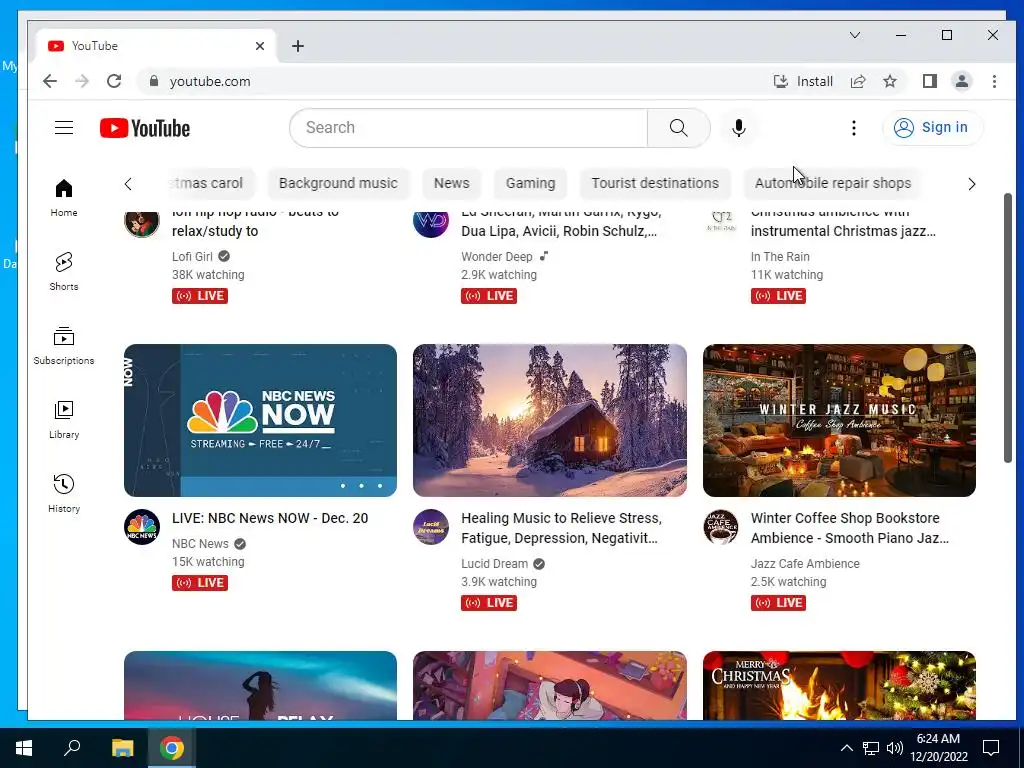The image size is (1024, 768).
Task: Open the YouTube hamburger guide menu
Action: click(x=63, y=127)
